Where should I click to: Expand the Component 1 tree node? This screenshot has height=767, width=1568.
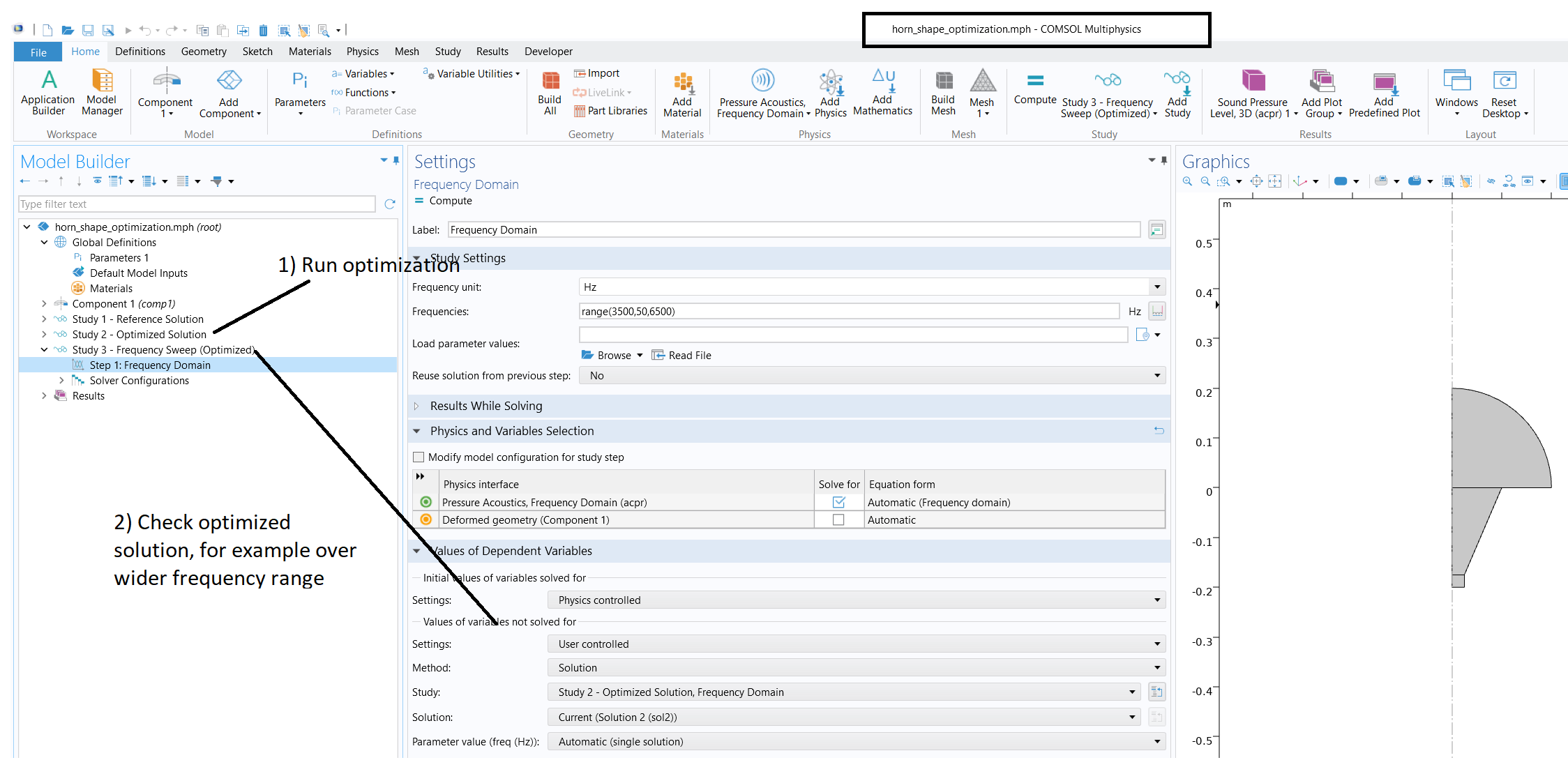45,304
